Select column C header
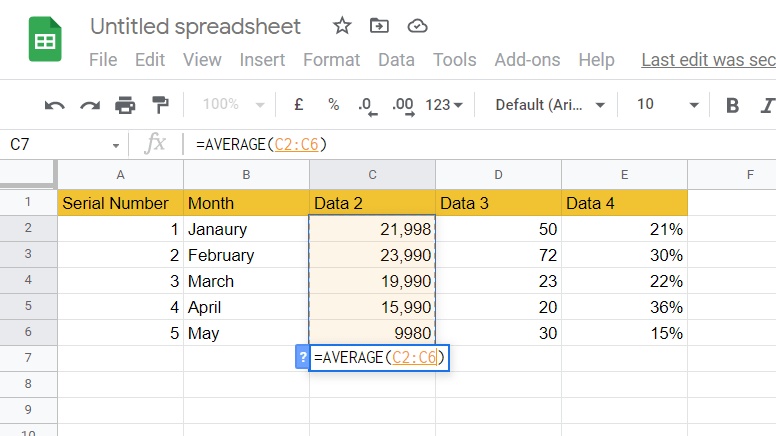 (x=372, y=175)
